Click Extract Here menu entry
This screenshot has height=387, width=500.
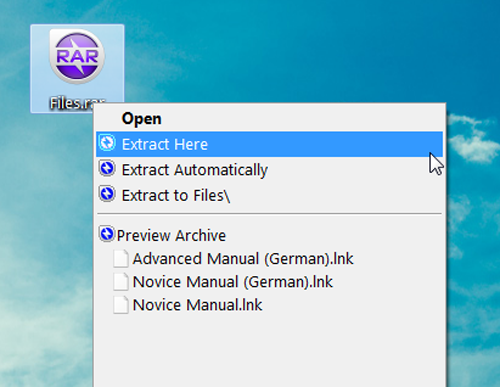click(269, 144)
